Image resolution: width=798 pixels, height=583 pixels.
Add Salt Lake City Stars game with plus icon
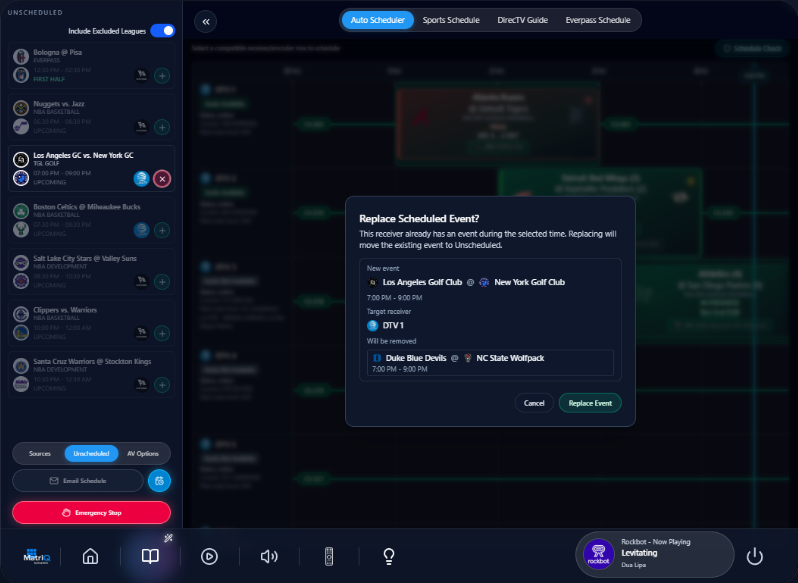click(162, 281)
